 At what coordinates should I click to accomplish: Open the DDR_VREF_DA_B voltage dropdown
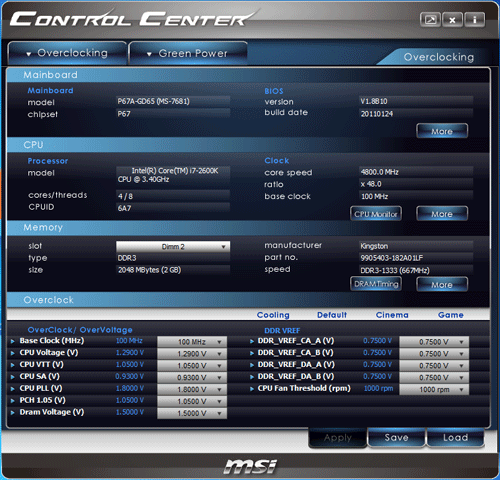click(x=434, y=377)
